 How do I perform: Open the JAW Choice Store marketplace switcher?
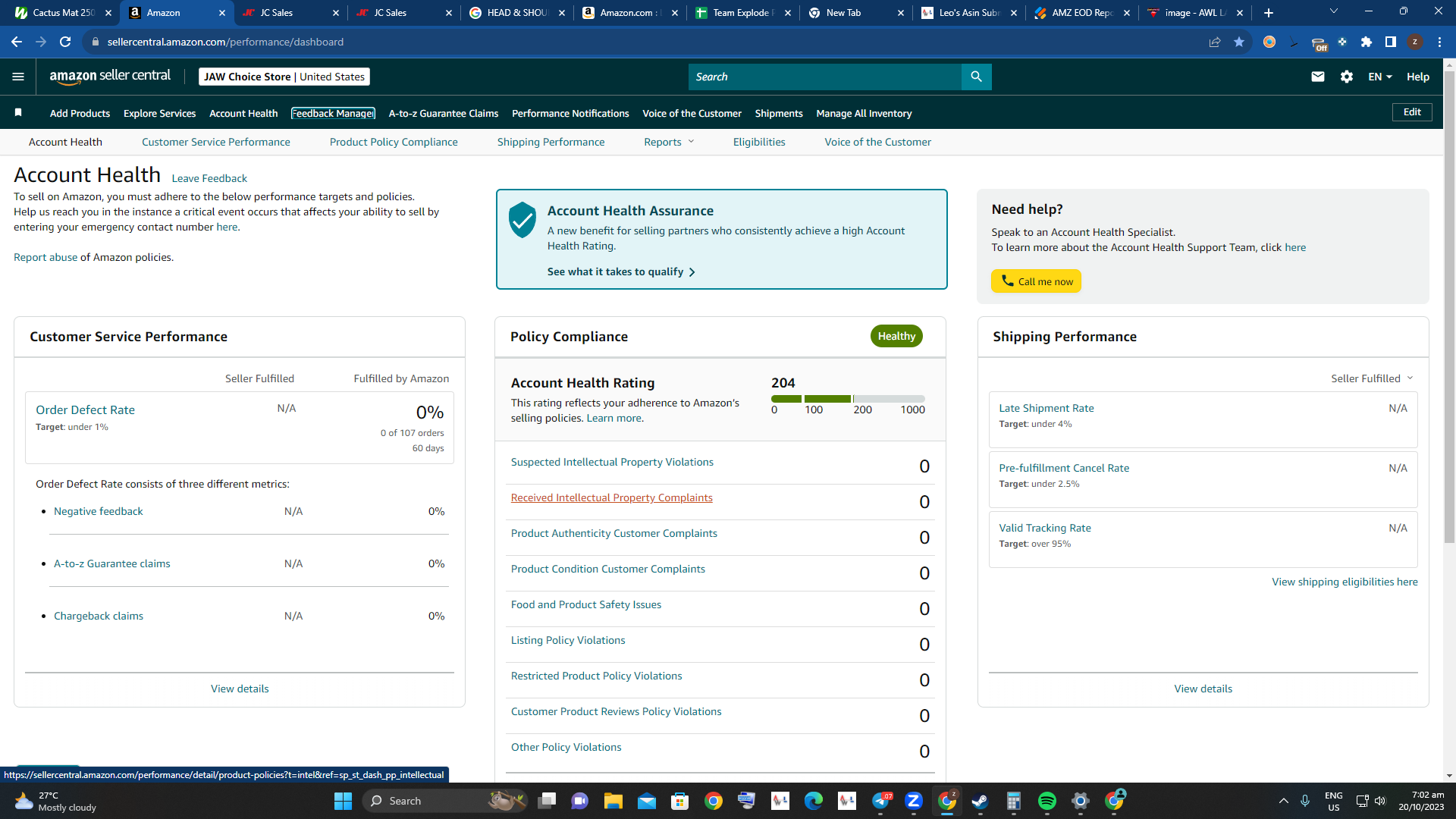coord(284,77)
